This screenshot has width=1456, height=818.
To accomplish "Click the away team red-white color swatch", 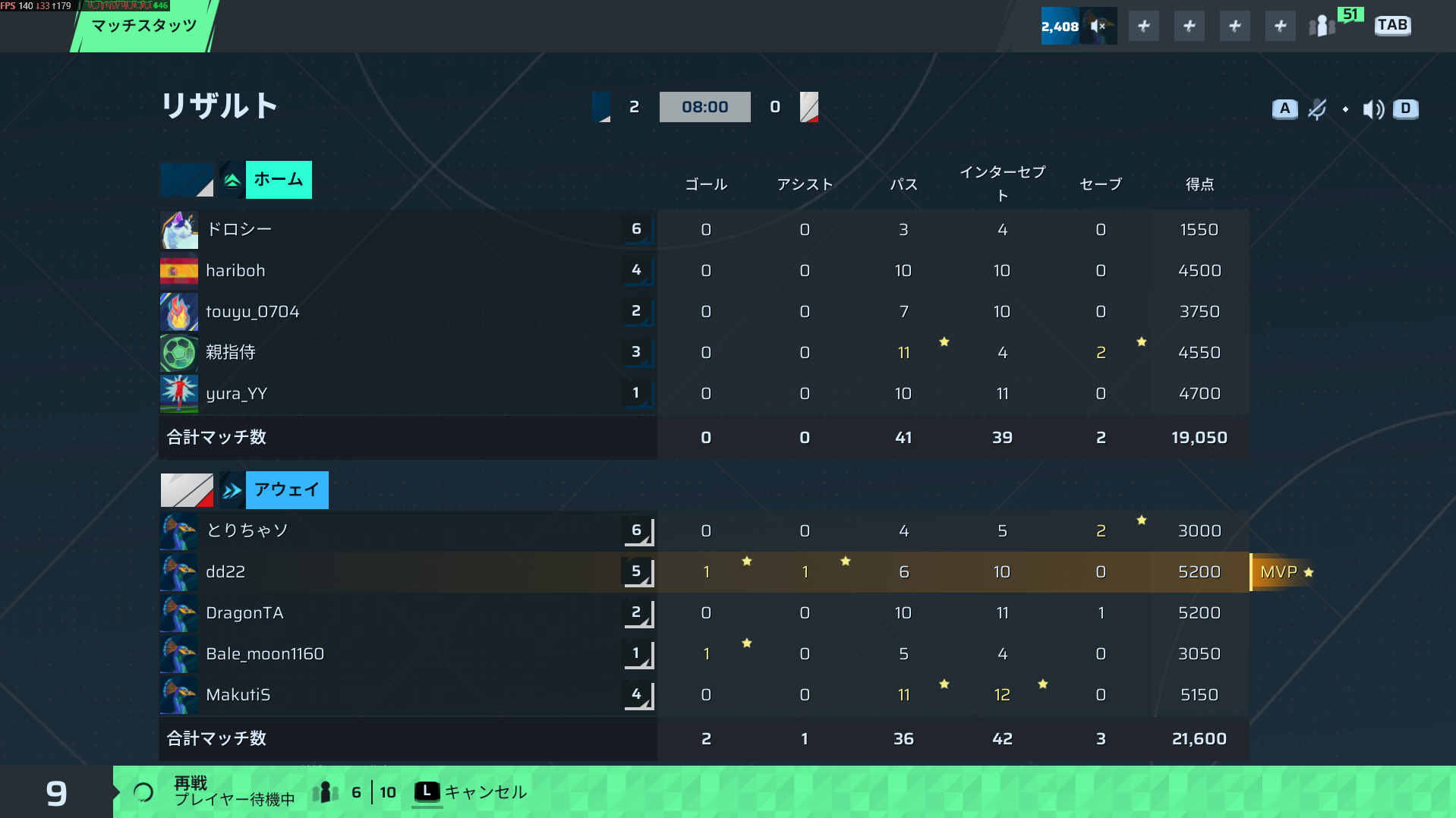I will pos(187,490).
